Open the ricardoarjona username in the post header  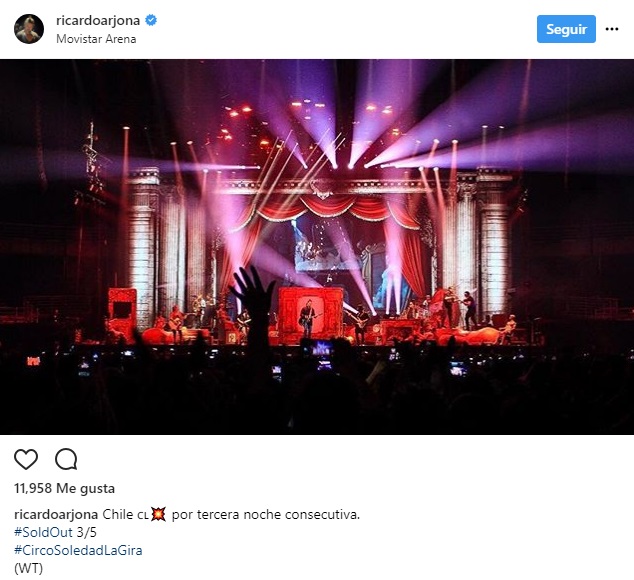pyautogui.click(x=98, y=20)
